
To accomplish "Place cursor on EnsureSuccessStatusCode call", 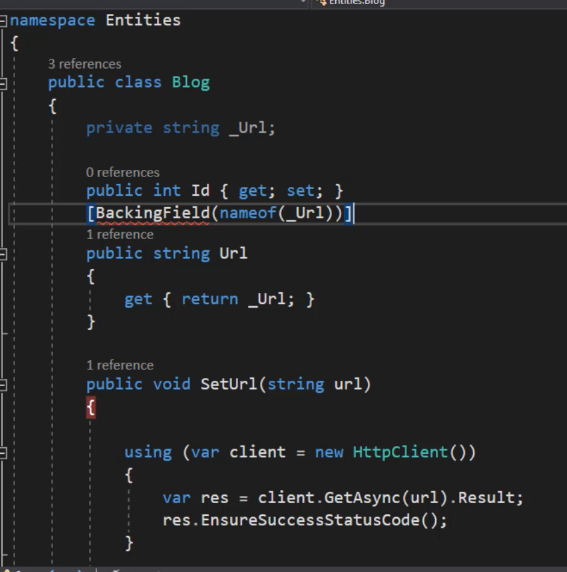I will 310,520.
